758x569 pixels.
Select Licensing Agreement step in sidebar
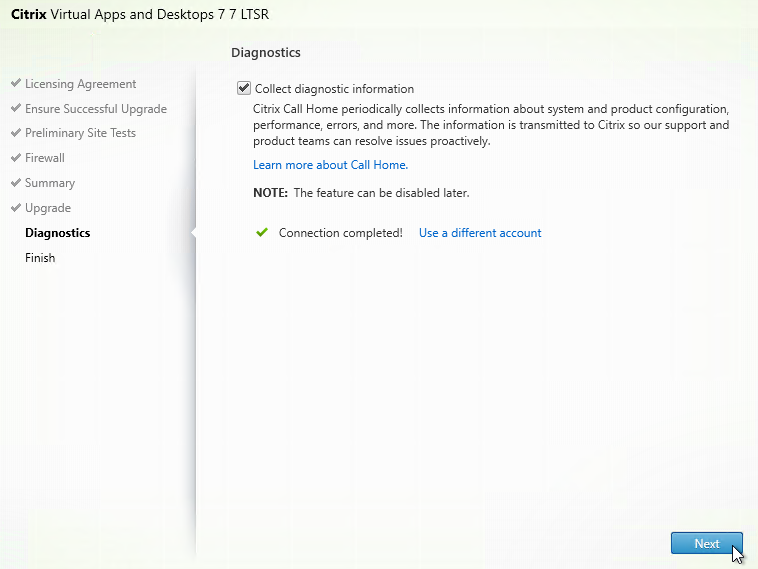pyautogui.click(x=80, y=84)
